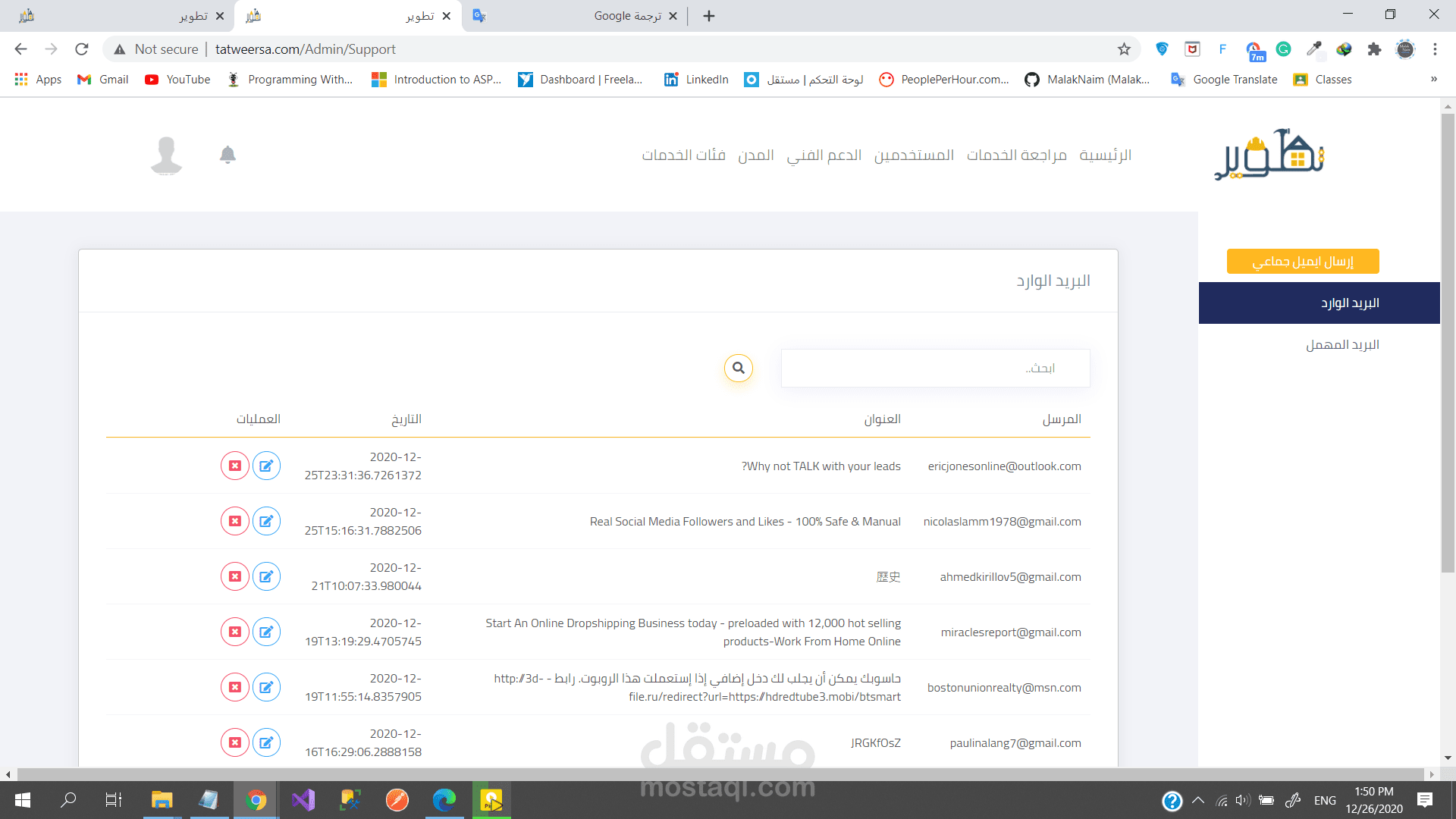Delete the paulinalang7@gmail.com message
1456x819 pixels.
click(235, 742)
